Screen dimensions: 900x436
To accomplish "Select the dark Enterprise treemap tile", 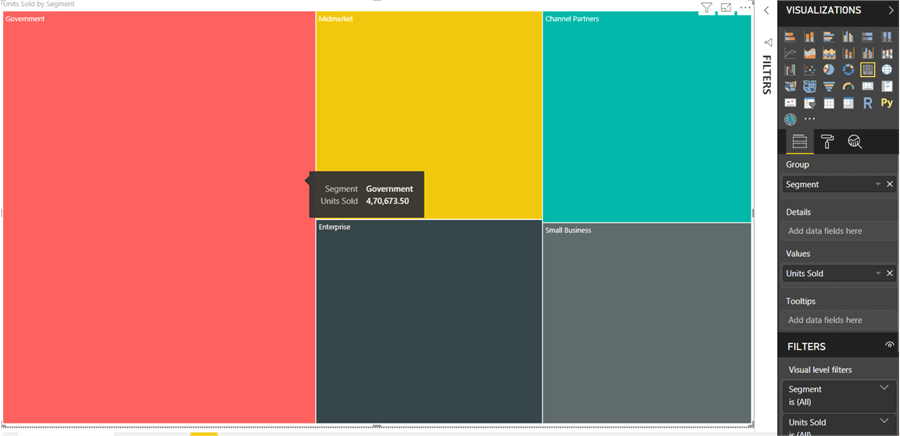I will pos(429,322).
